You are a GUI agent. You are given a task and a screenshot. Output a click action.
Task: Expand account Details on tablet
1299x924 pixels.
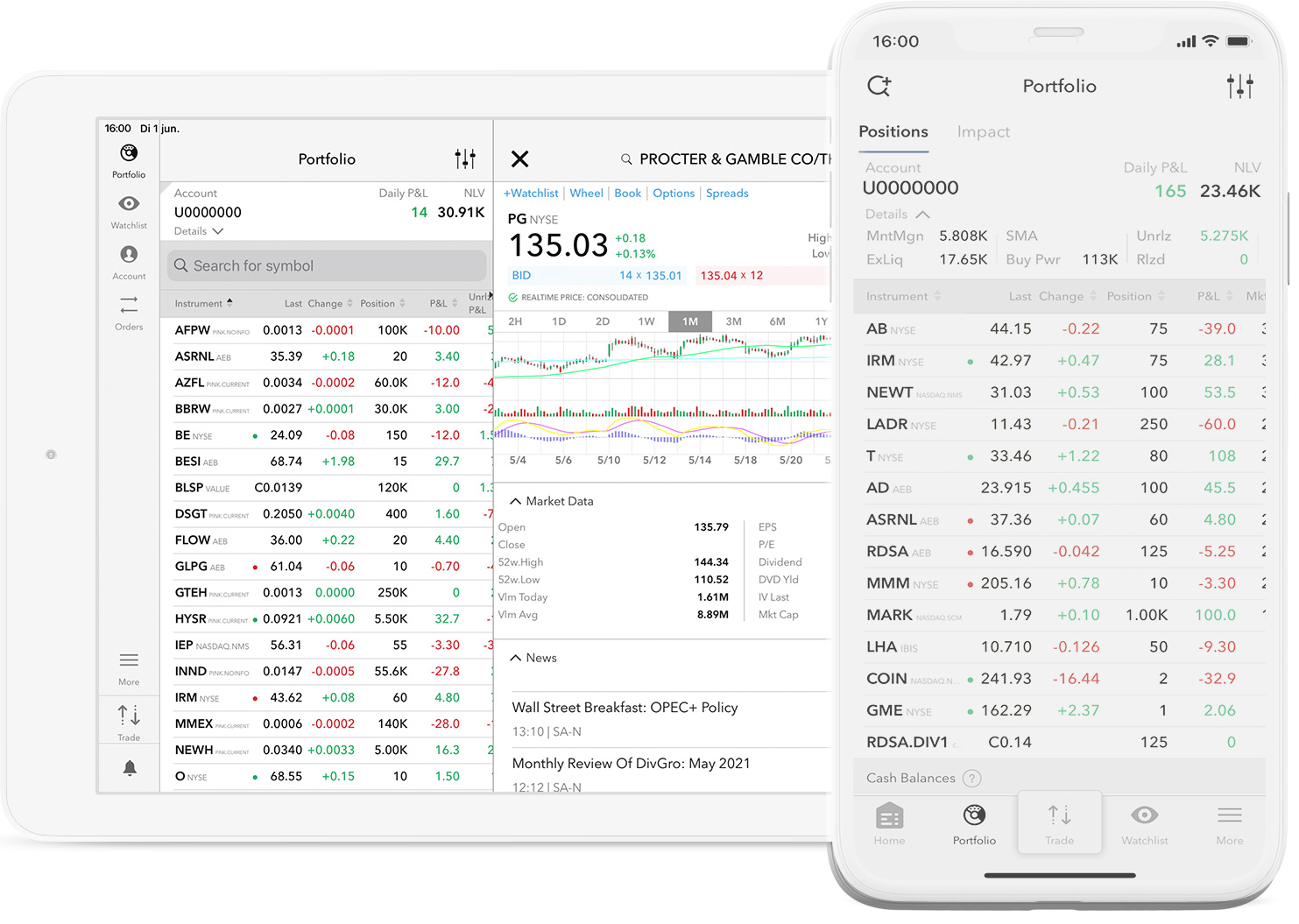point(199,231)
